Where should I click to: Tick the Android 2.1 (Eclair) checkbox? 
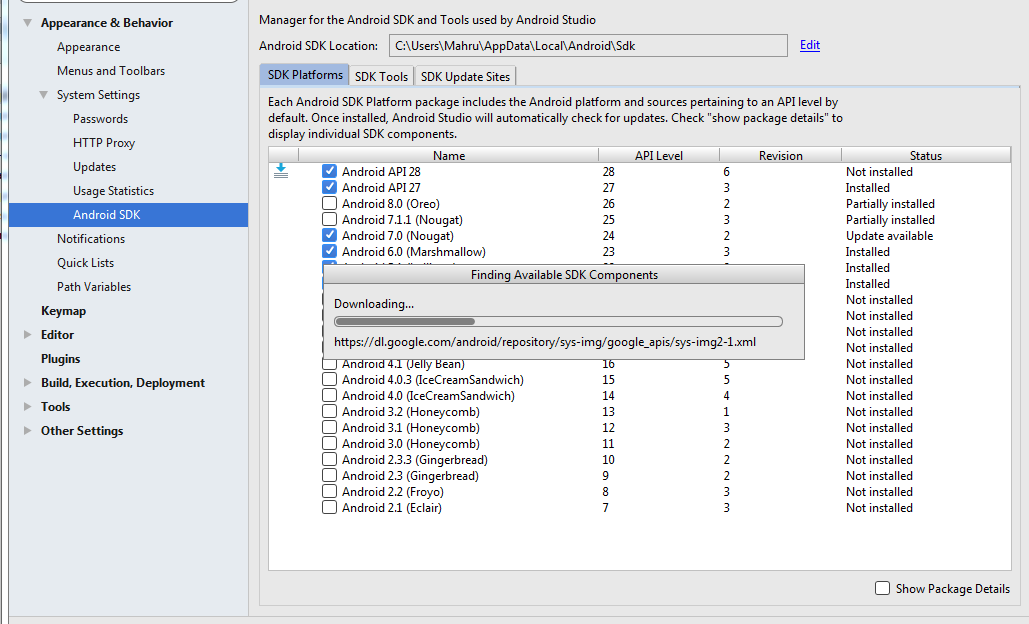[x=329, y=508]
